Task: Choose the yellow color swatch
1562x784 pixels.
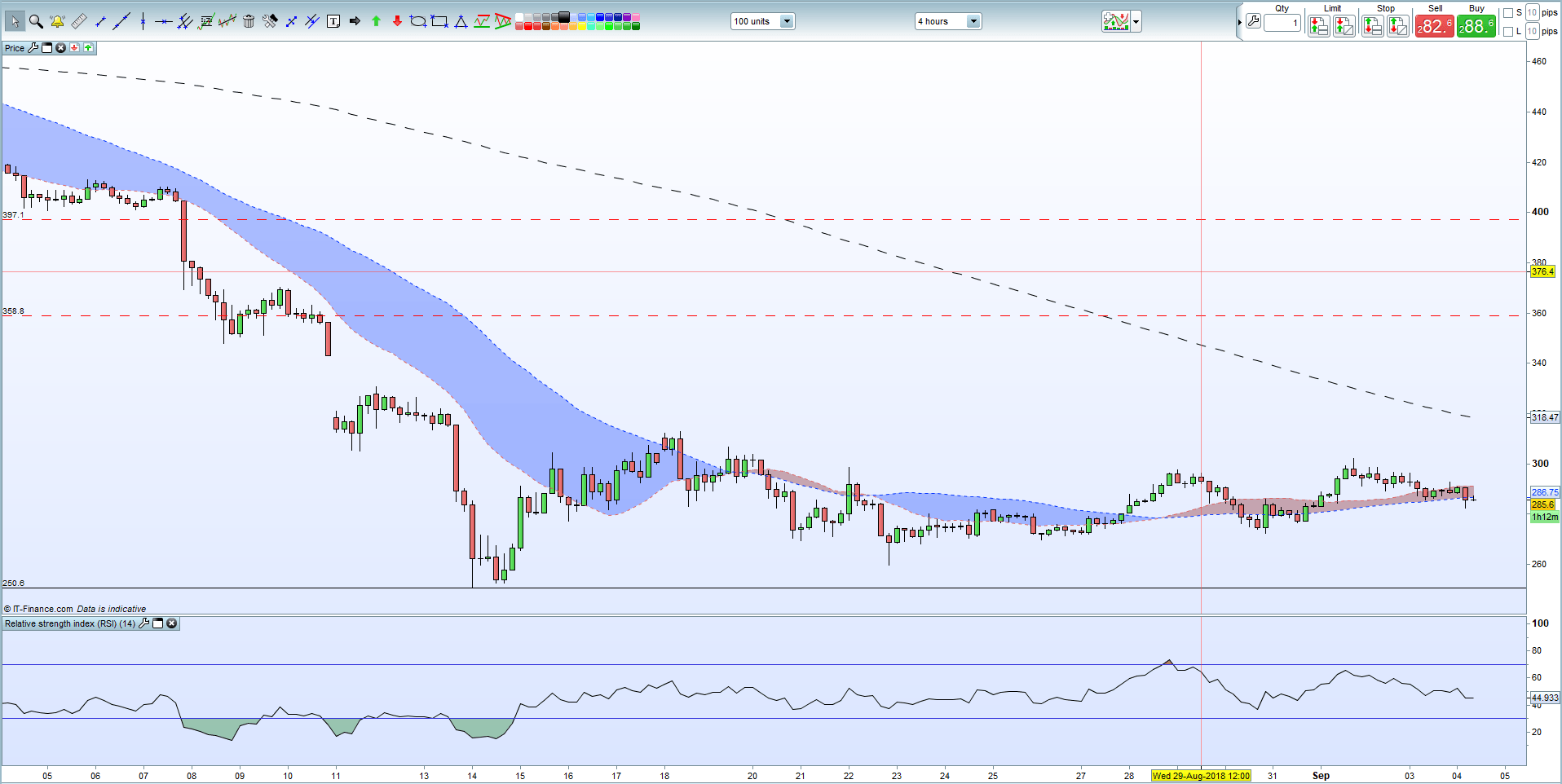Action: (582, 26)
